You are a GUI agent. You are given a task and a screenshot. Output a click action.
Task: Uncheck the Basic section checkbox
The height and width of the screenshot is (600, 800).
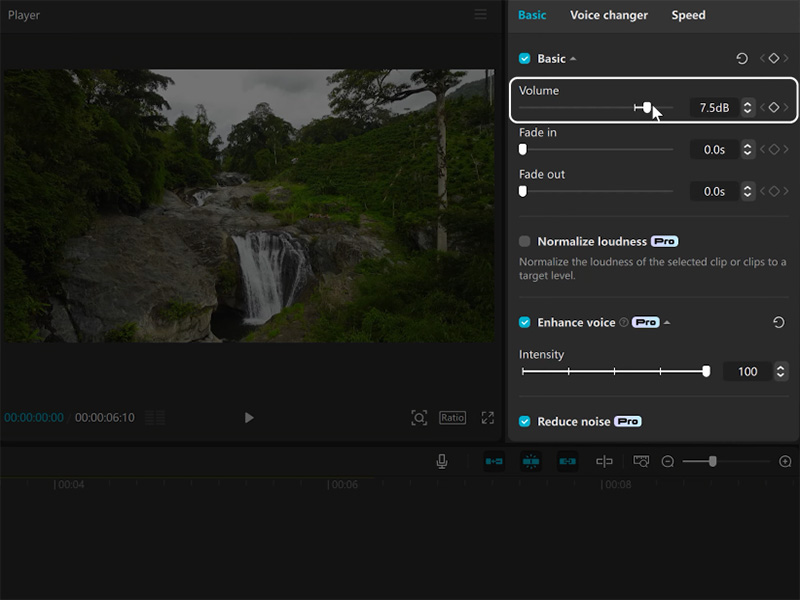524,59
